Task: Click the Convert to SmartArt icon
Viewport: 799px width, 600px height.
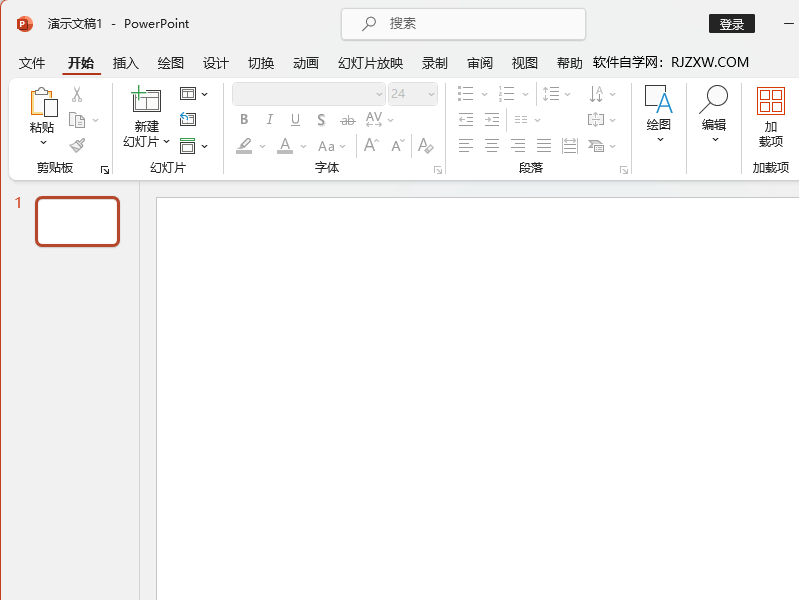Action: 596,146
